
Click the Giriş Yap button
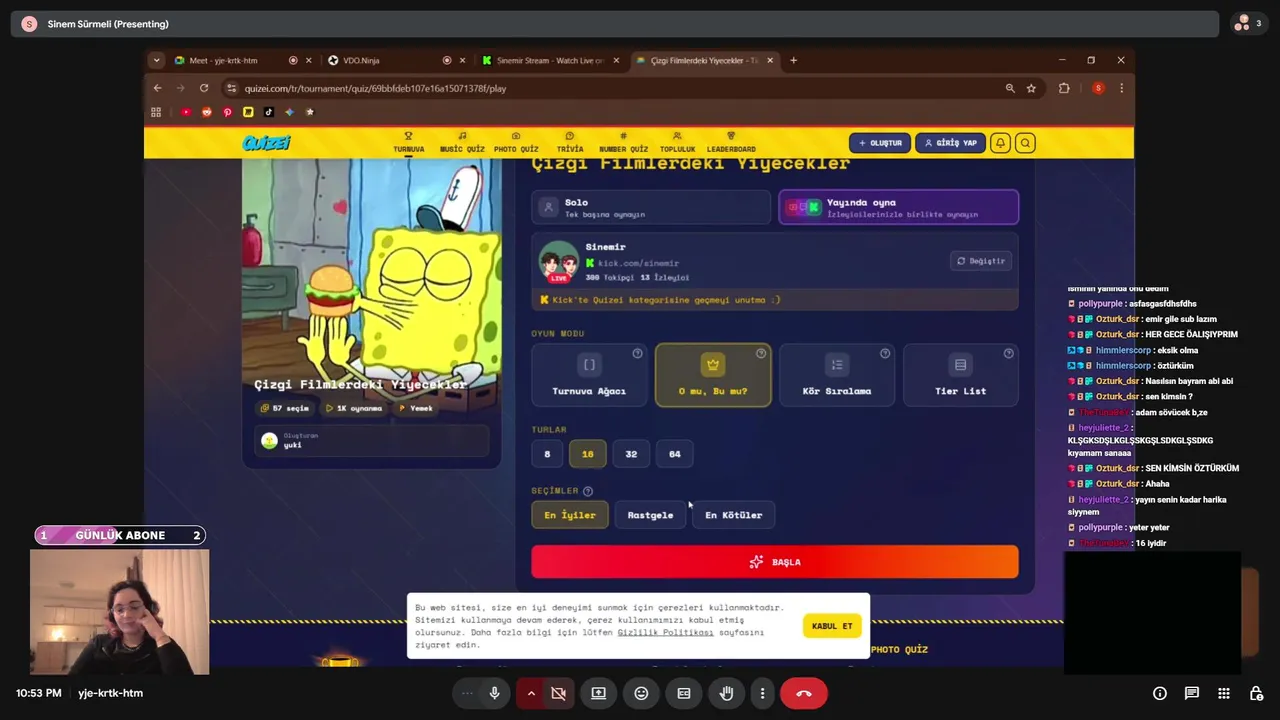(x=950, y=143)
